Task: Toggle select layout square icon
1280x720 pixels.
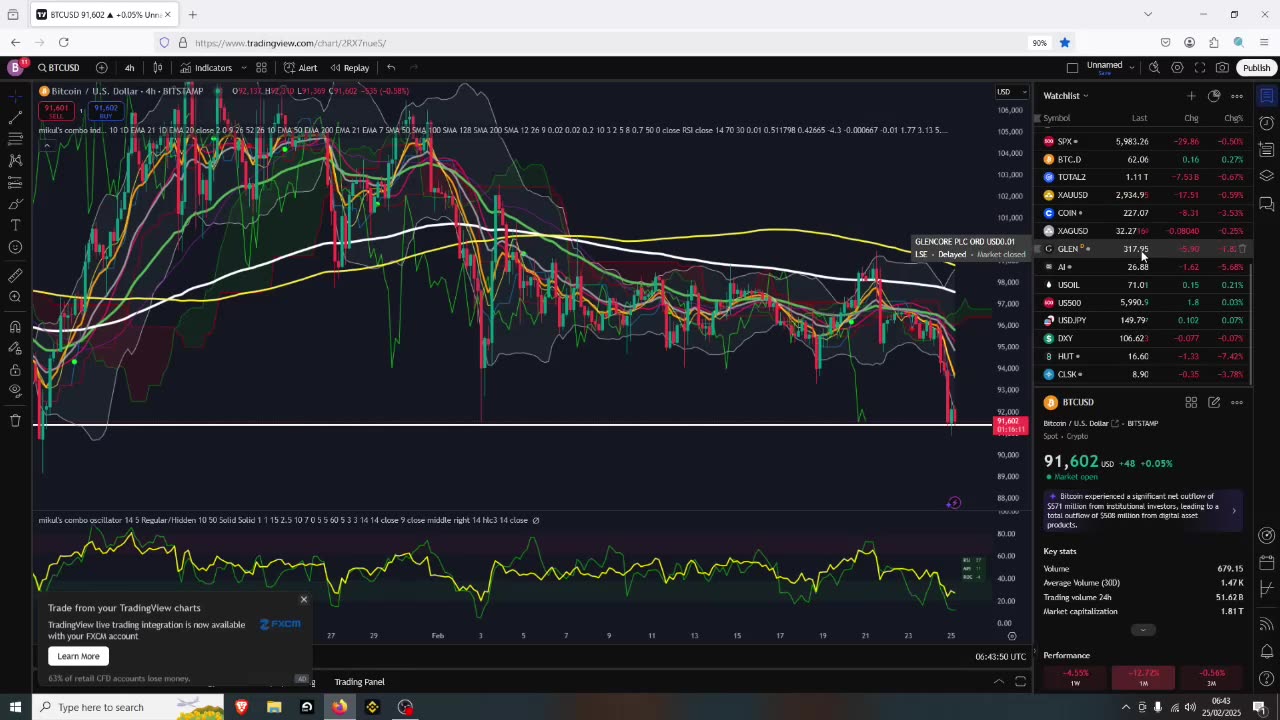Action: click(x=1072, y=68)
